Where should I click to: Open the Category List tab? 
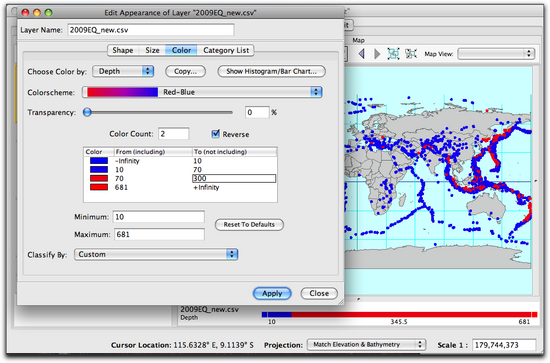coord(226,50)
